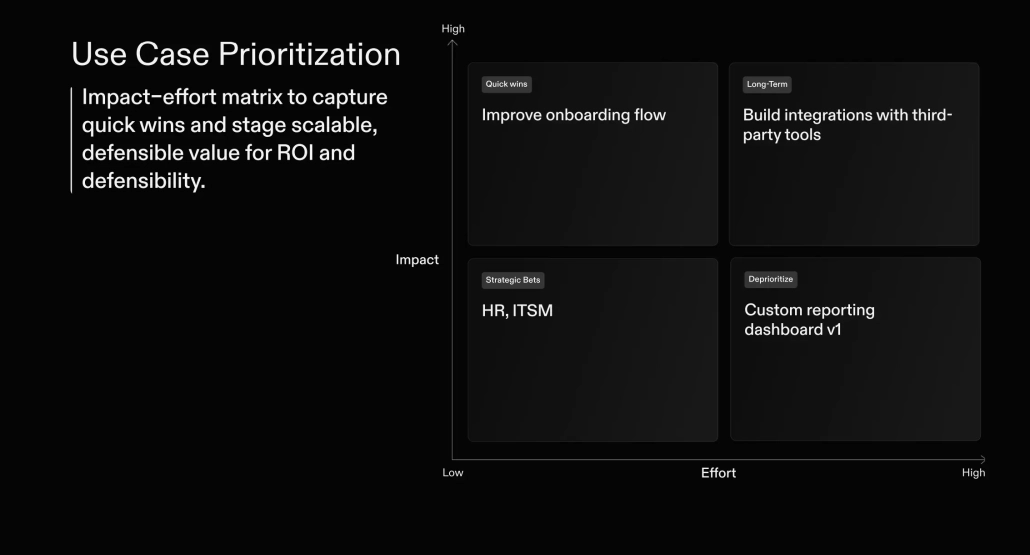Click the upward arrowhead of the Impact axis

point(453,42)
